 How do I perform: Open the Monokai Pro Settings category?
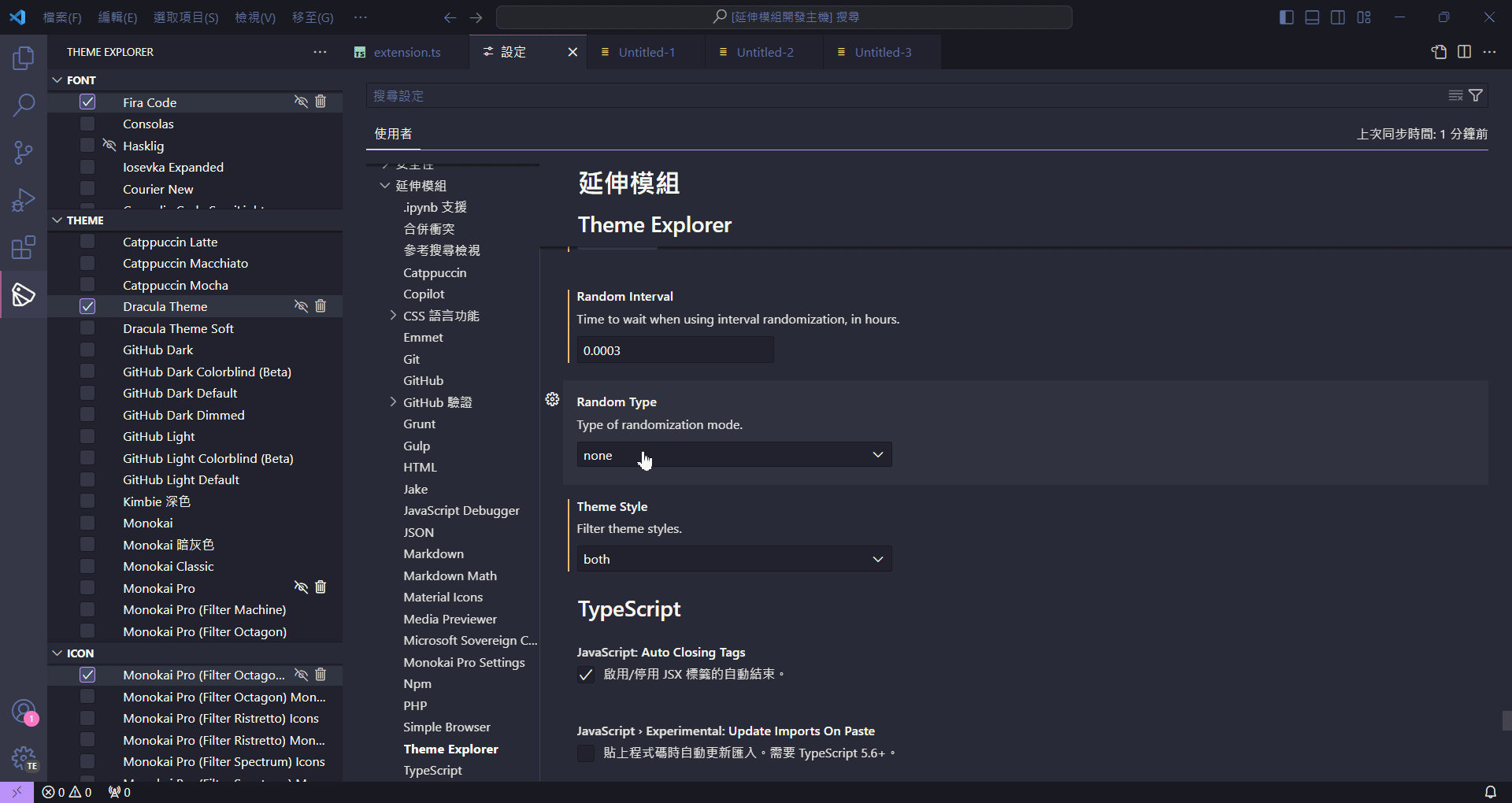pyautogui.click(x=464, y=663)
